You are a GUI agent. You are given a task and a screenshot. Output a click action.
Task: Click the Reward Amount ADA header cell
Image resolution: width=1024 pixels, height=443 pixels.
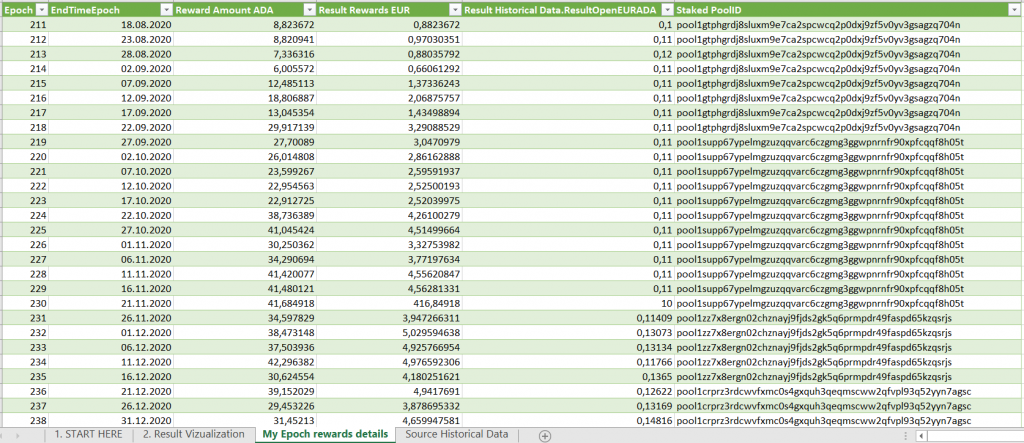click(x=246, y=10)
